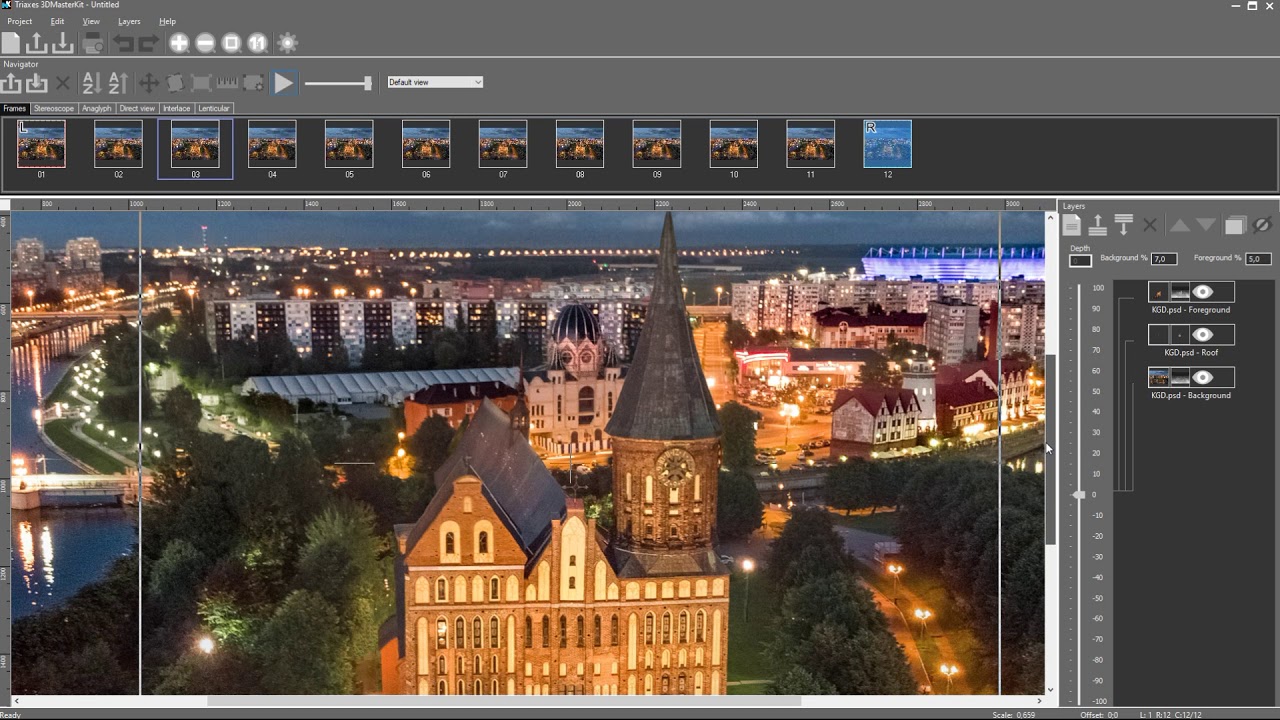Open the Lenticular tab
The height and width of the screenshot is (720, 1280).
214,108
